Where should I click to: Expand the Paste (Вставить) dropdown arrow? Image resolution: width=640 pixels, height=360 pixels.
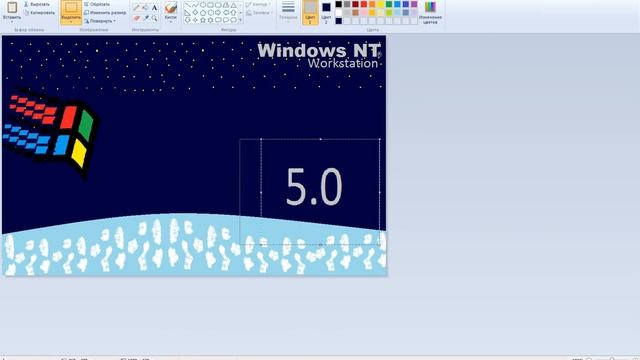12,21
